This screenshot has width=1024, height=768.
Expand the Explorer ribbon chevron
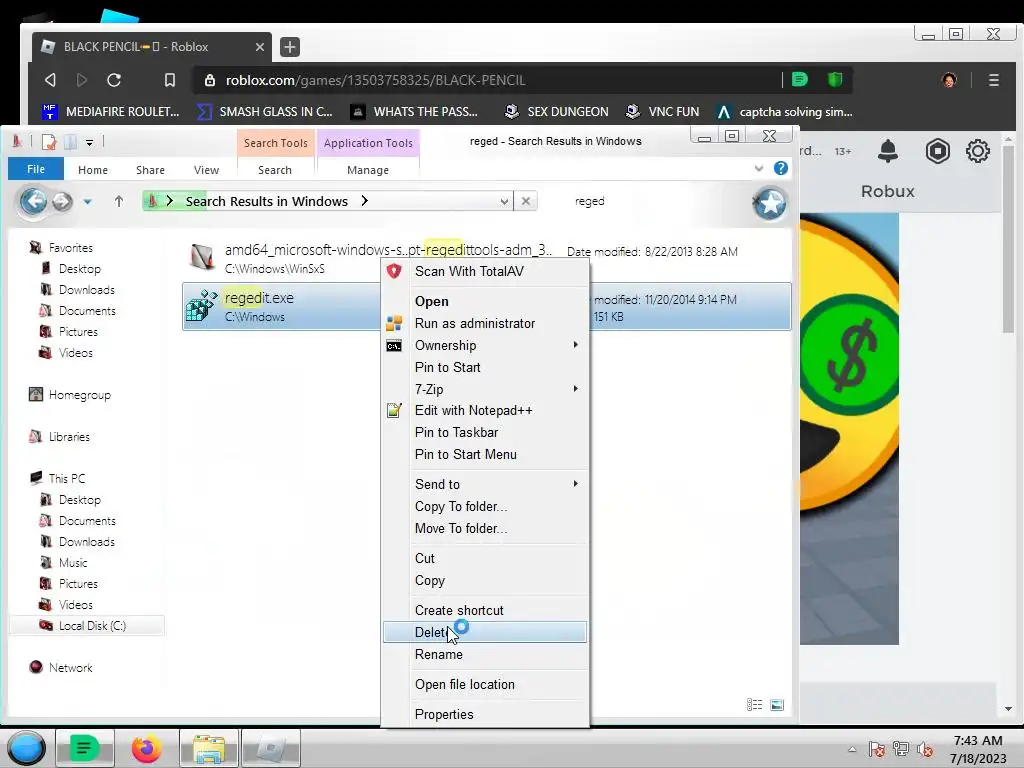(758, 168)
